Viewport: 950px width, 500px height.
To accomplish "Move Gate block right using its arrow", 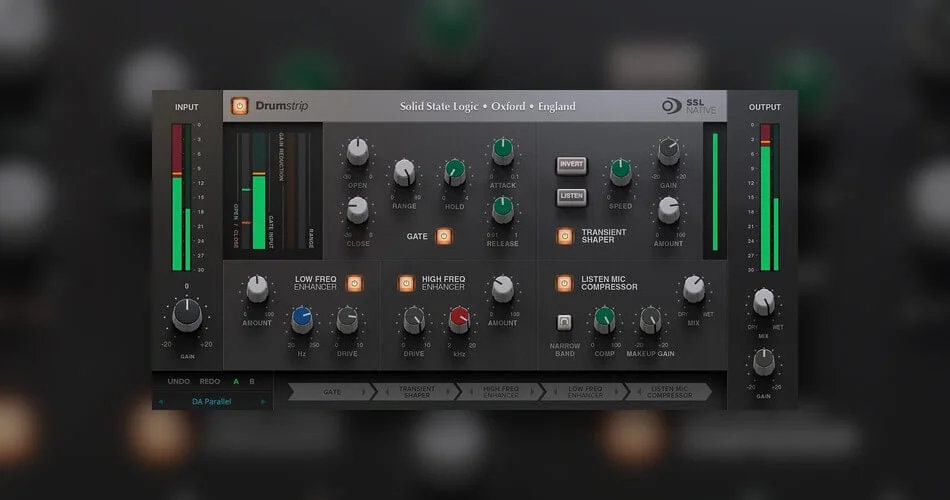I will (364, 392).
